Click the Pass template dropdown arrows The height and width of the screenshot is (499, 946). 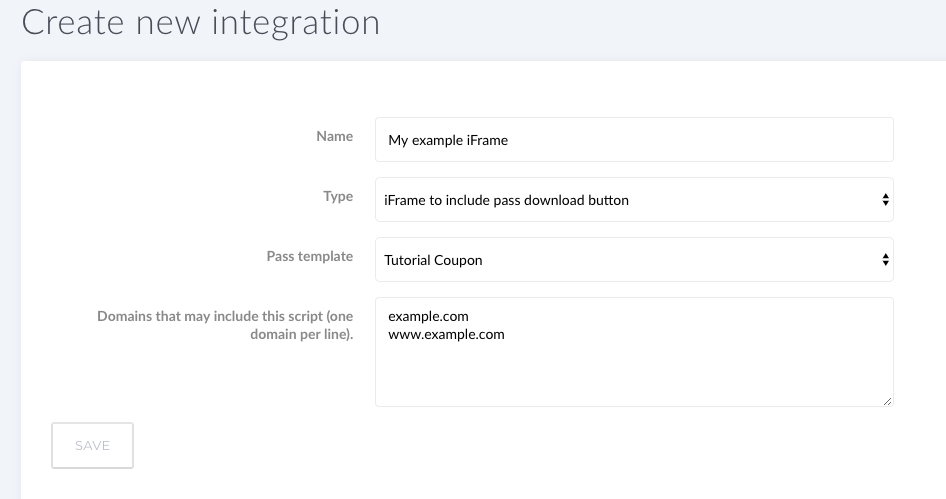click(885, 259)
